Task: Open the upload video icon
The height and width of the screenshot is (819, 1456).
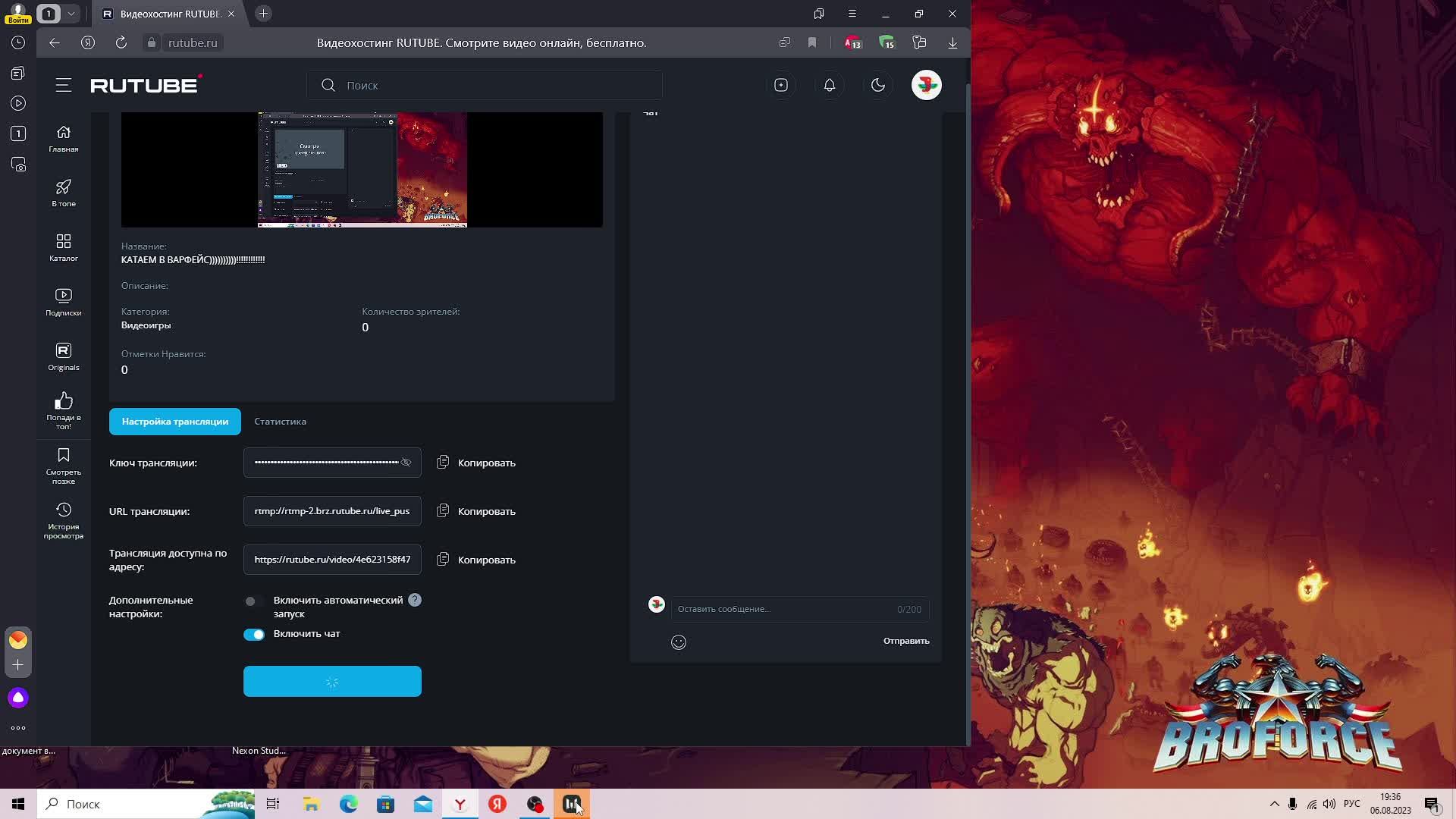Action: [x=781, y=86]
